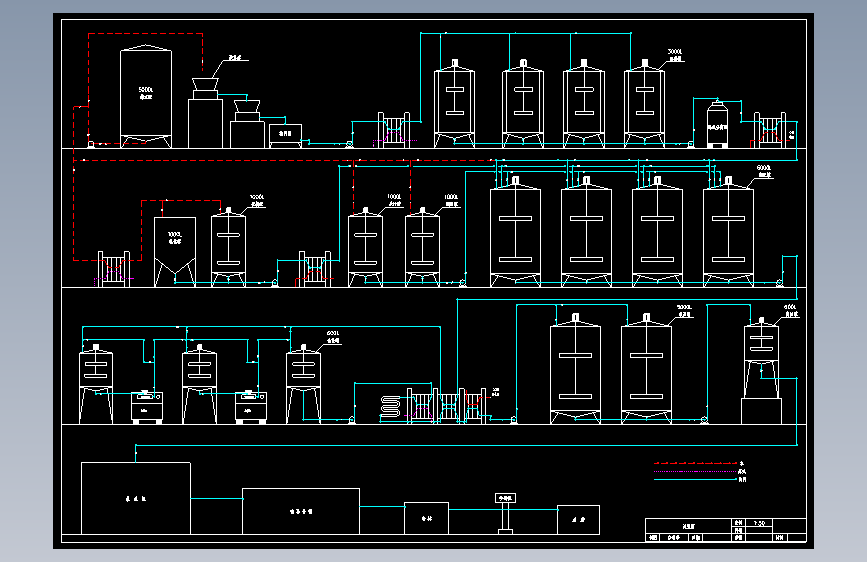Select the tall 5000L storage tank

coord(146,96)
